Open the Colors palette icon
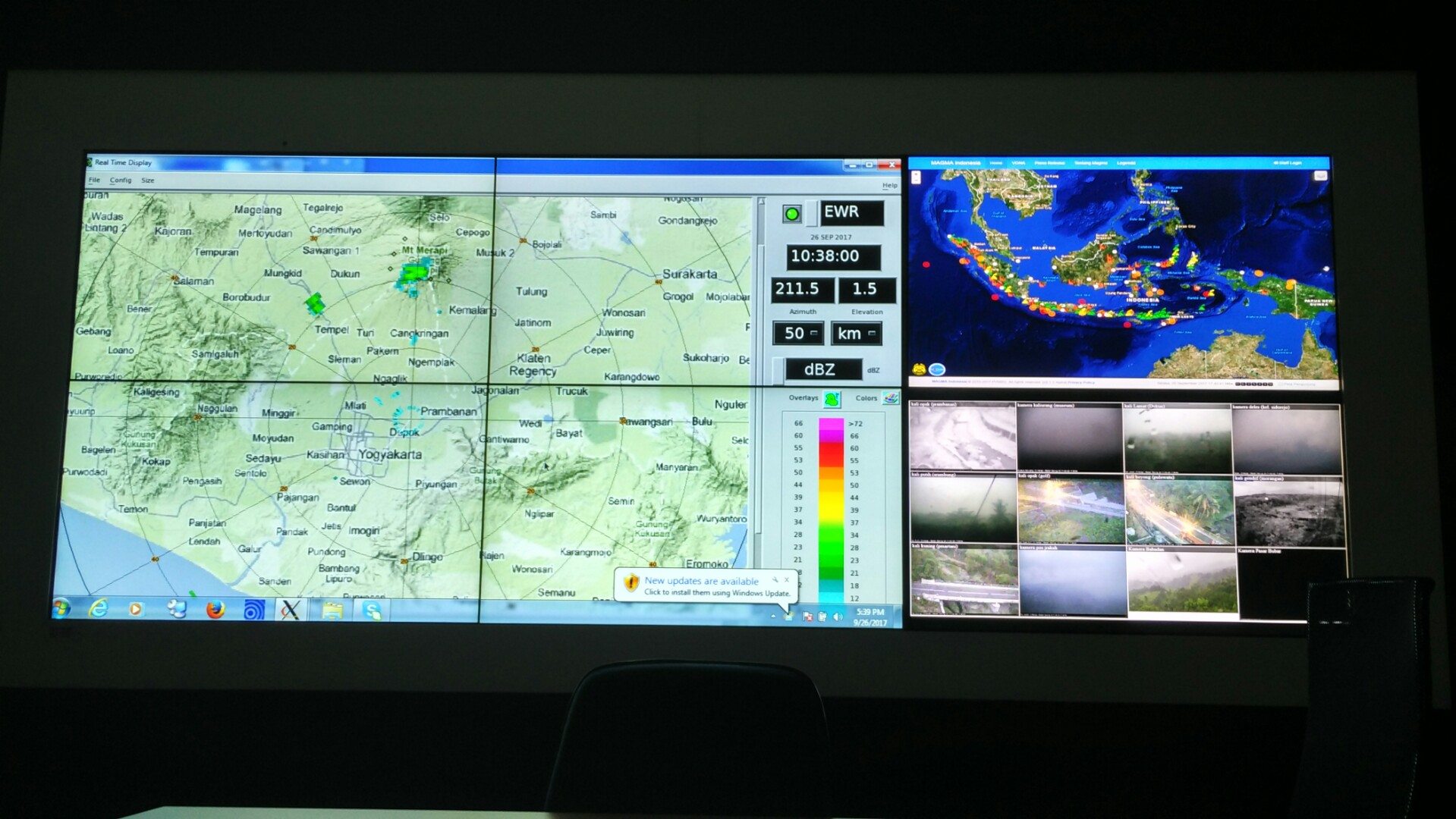Image resolution: width=1456 pixels, height=819 pixels. (890, 398)
